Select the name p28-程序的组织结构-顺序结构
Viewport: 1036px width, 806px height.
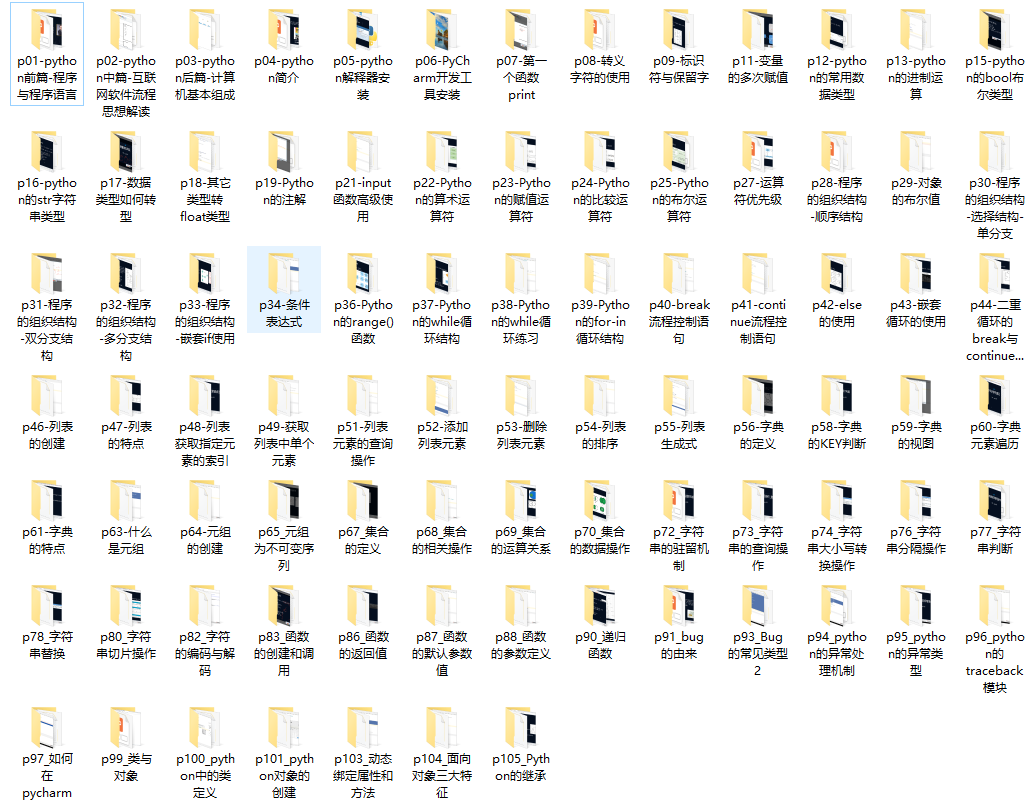point(836,200)
